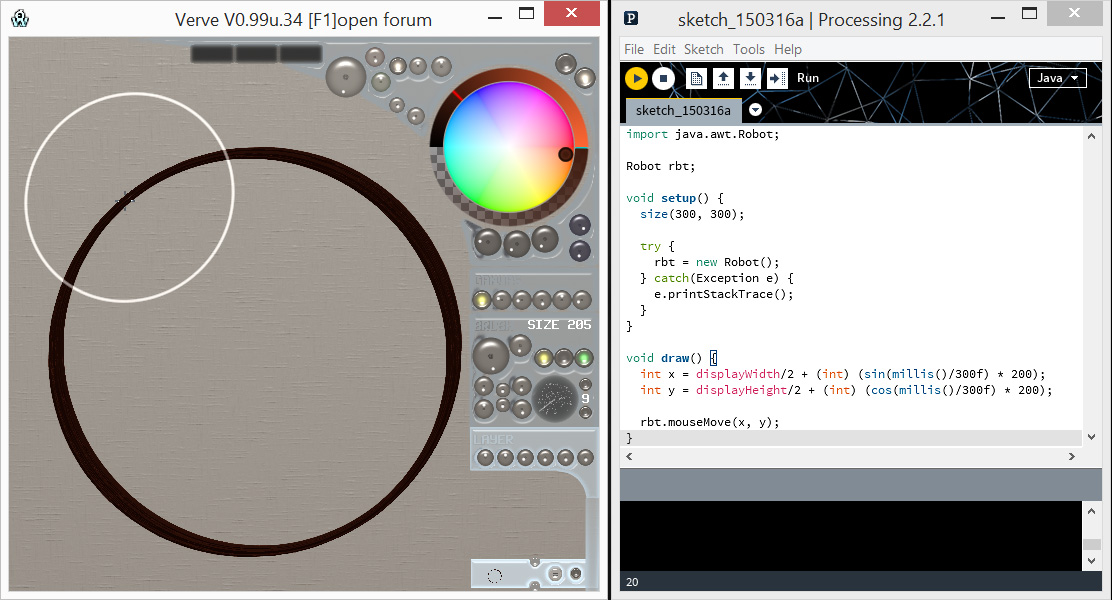Click the lined menu button in Verve's bottom panel
This screenshot has width=1112, height=600.
click(x=555, y=573)
